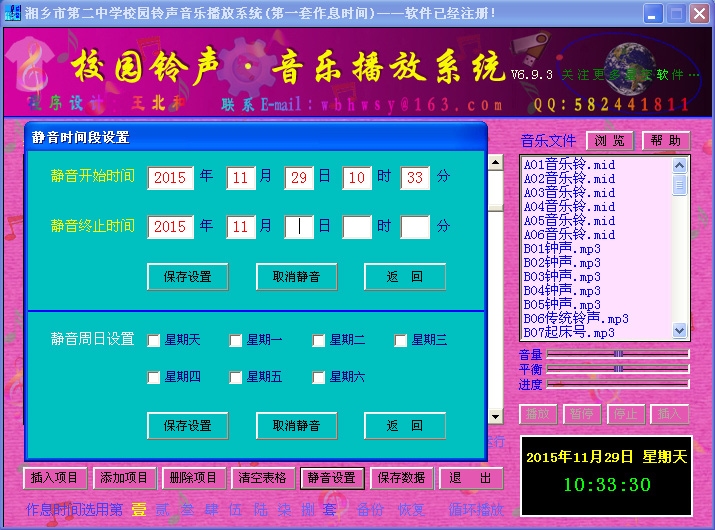Click the 删除项目 button
This screenshot has height=530, width=715.
193,478
